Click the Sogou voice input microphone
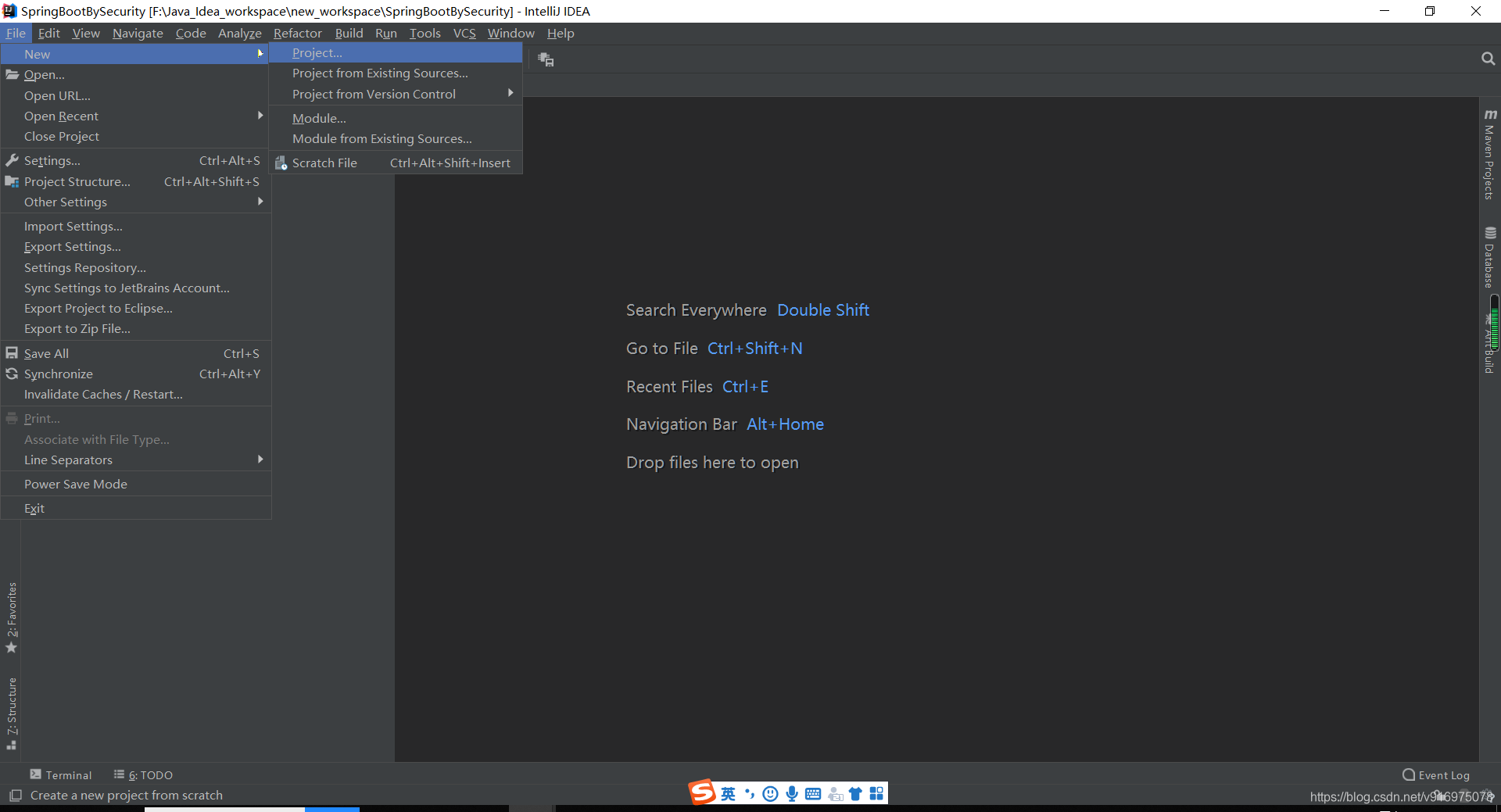 [792, 794]
